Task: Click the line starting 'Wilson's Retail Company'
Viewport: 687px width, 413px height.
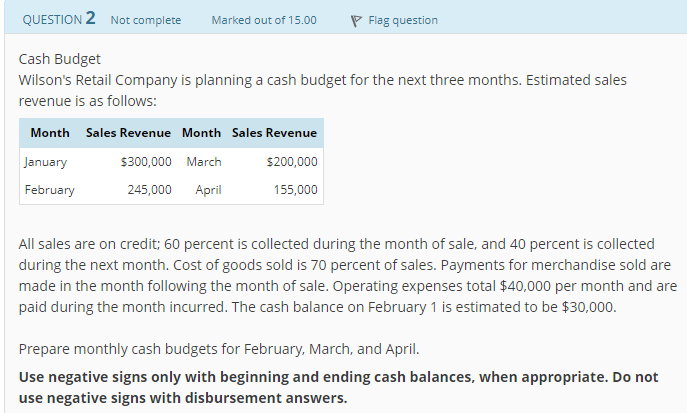Action: coord(322,80)
